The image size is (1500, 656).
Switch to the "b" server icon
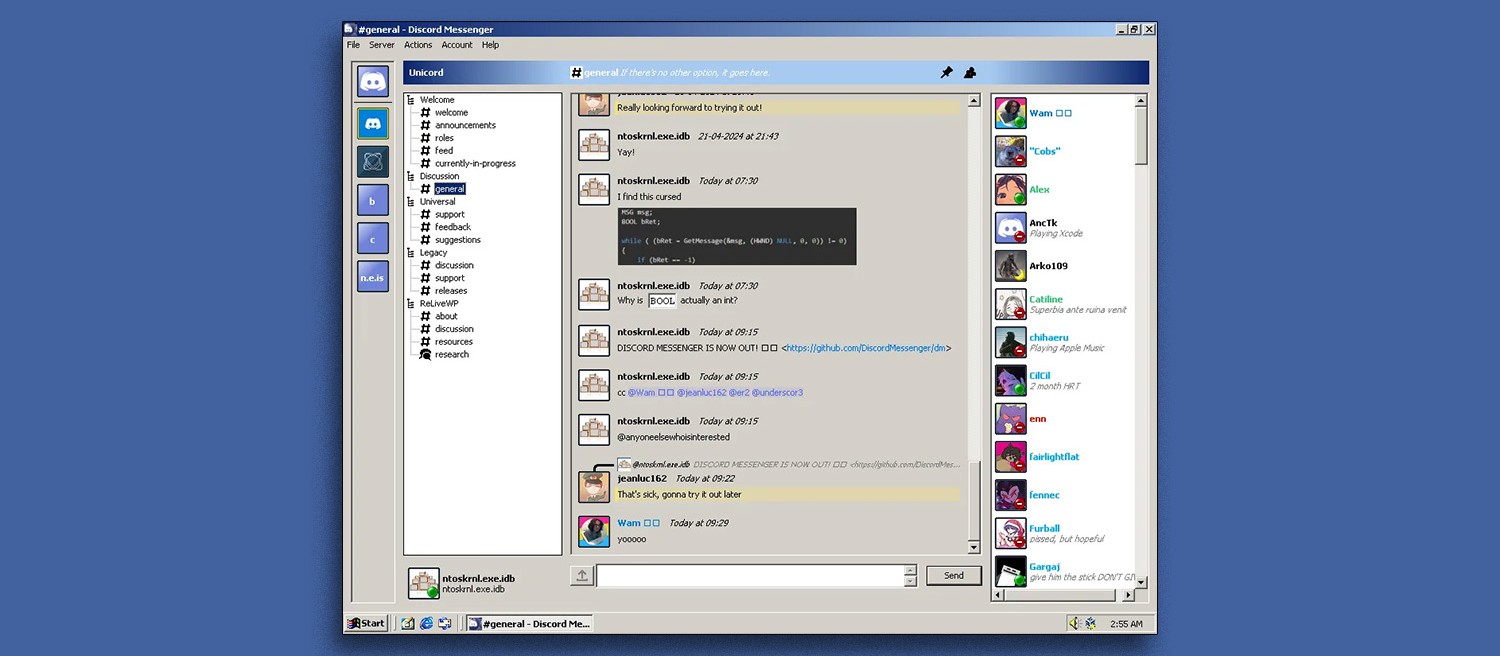pos(373,200)
